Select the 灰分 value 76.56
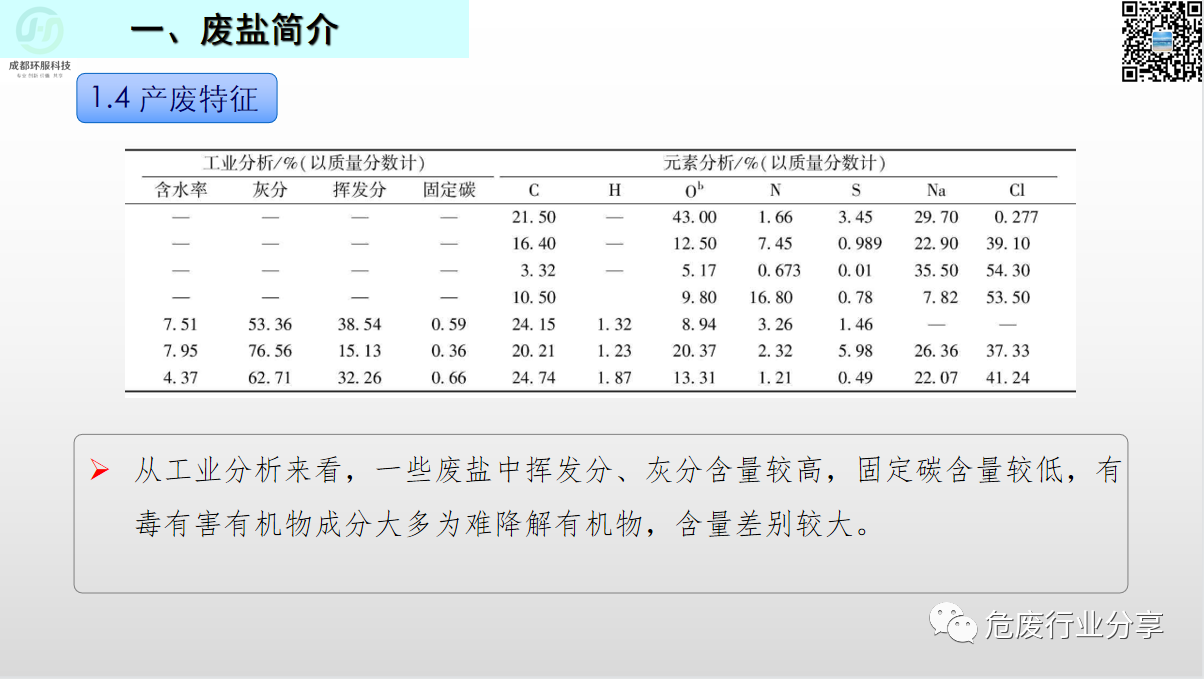The height and width of the screenshot is (679, 1204). [x=270, y=352]
